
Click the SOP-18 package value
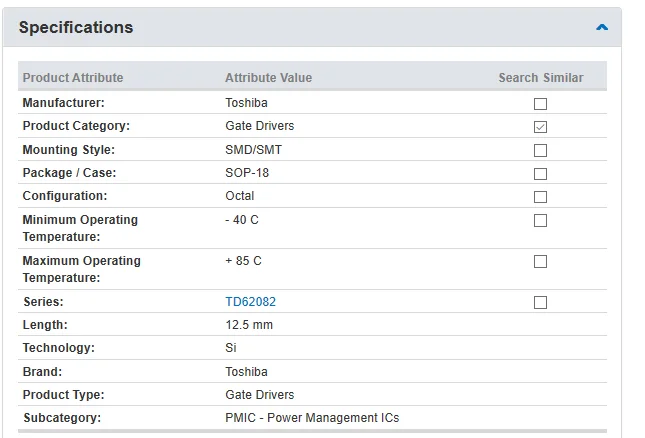[247, 172]
